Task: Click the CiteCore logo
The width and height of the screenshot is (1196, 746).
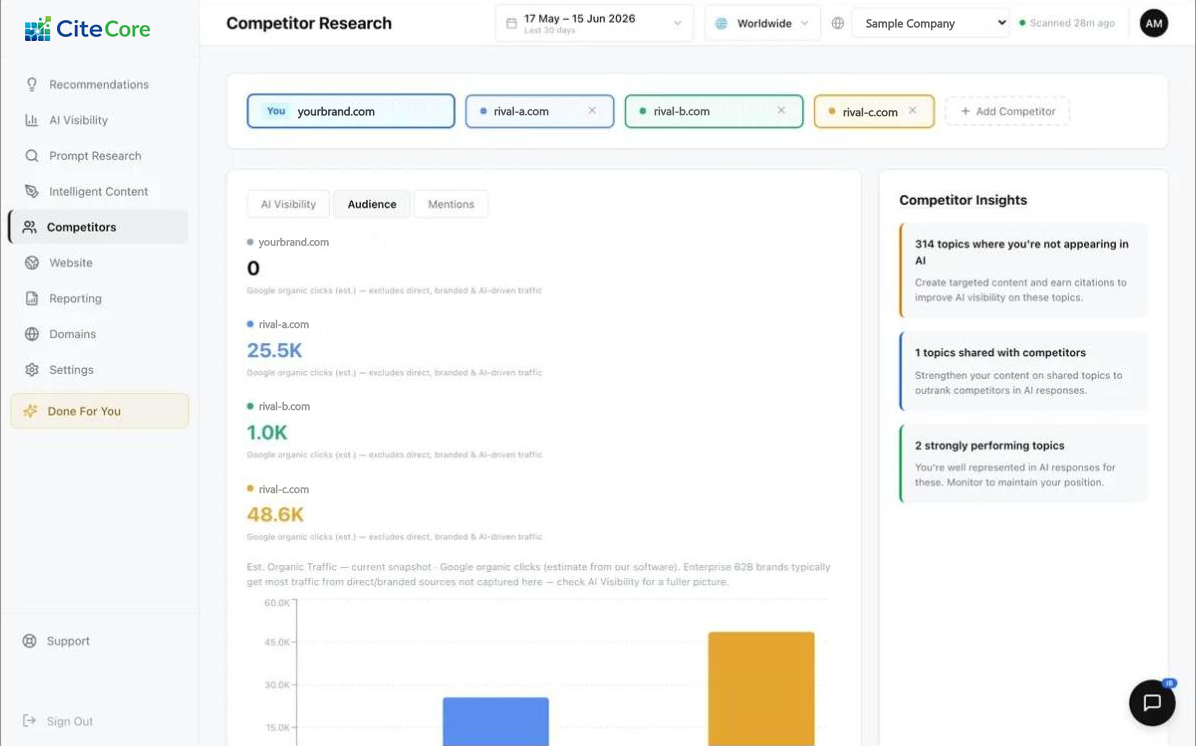Action: pyautogui.click(x=87, y=29)
